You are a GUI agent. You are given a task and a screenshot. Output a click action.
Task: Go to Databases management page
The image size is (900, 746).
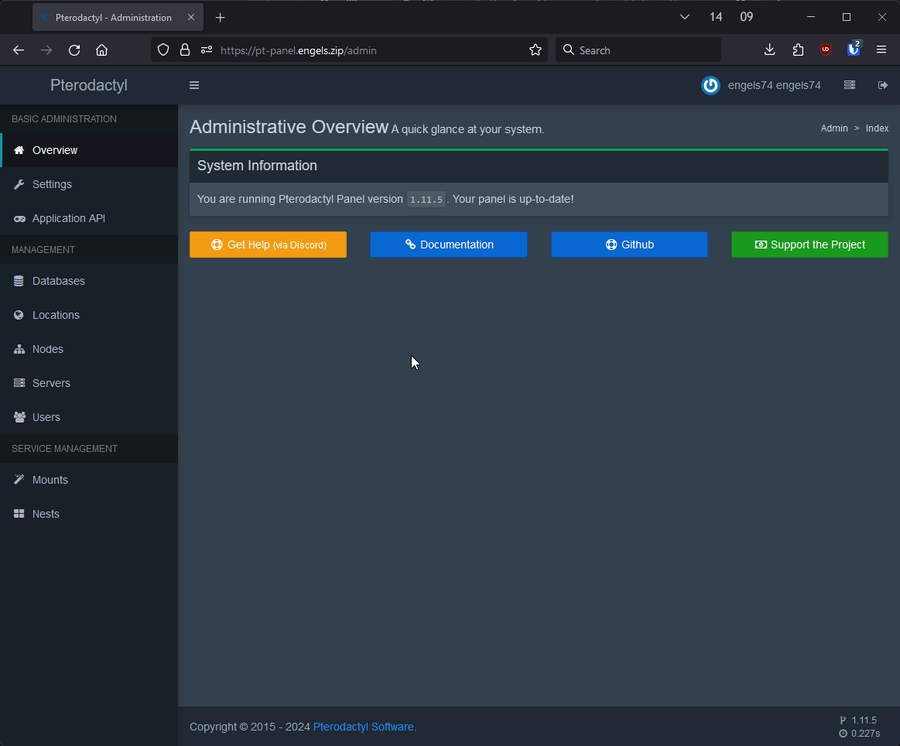pos(58,281)
